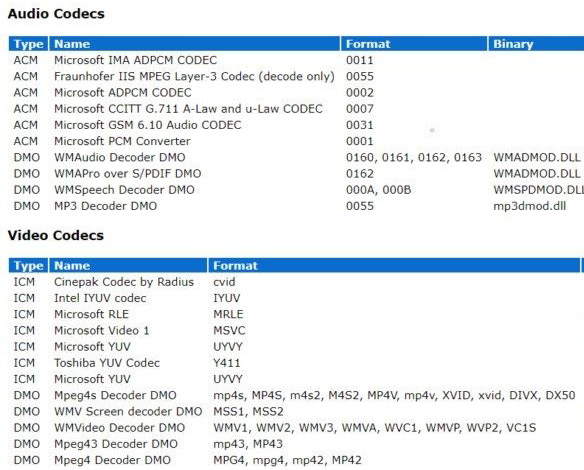This screenshot has width=584, height=470.
Task: Click format value '0011'
Action: [359, 60]
